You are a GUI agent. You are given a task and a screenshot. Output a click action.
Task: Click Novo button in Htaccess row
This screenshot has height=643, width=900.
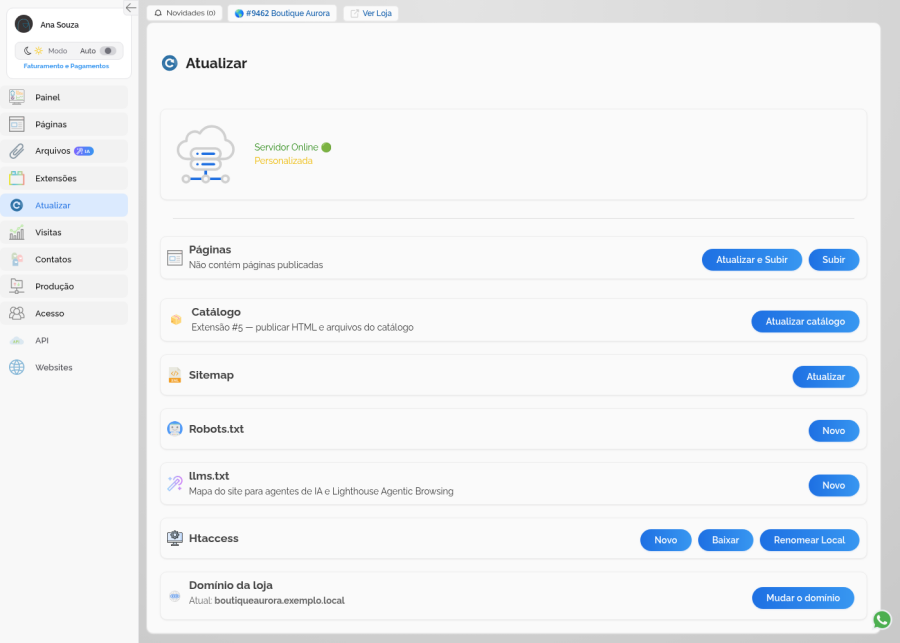click(665, 540)
